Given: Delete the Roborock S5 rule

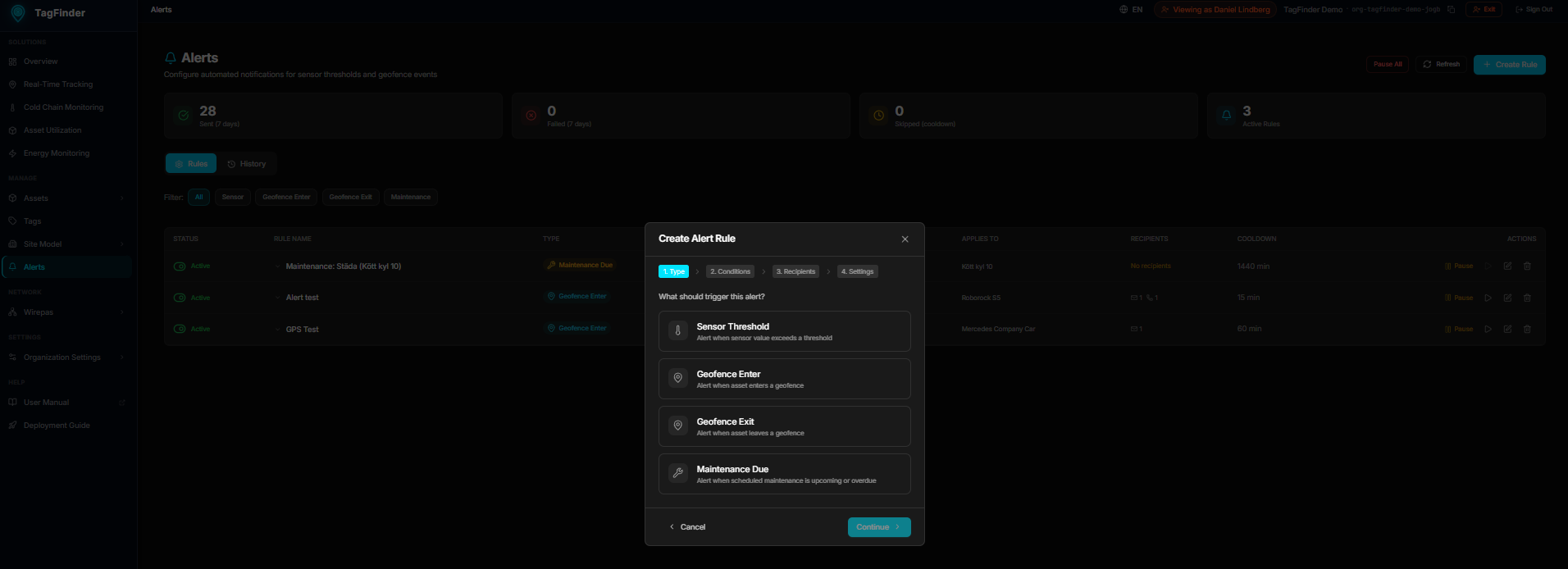Looking at the screenshot, I should 1527,298.
